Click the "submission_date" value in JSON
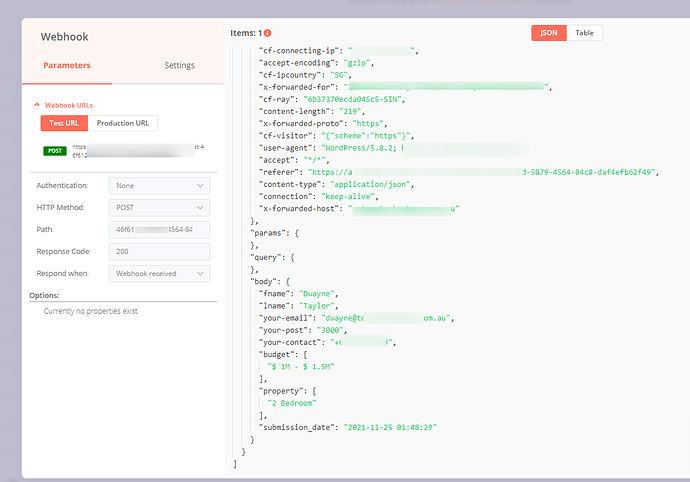Screen dimensions: 690x482 390,427
